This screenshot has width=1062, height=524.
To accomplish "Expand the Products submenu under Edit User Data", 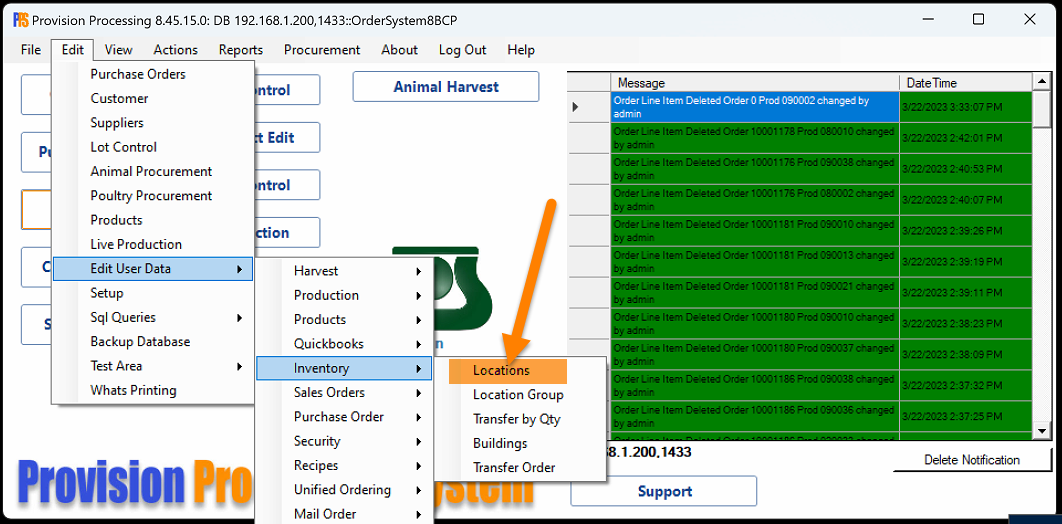I will (344, 320).
